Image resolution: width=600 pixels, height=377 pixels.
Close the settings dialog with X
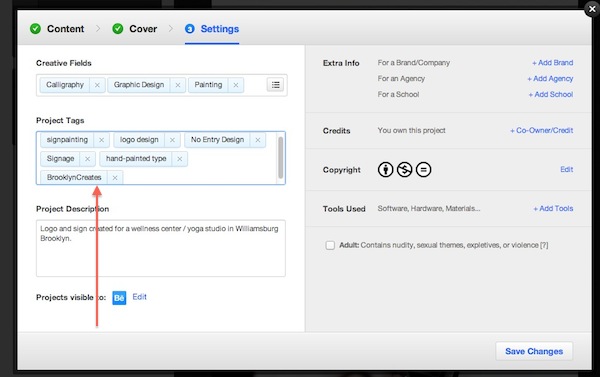point(592,8)
